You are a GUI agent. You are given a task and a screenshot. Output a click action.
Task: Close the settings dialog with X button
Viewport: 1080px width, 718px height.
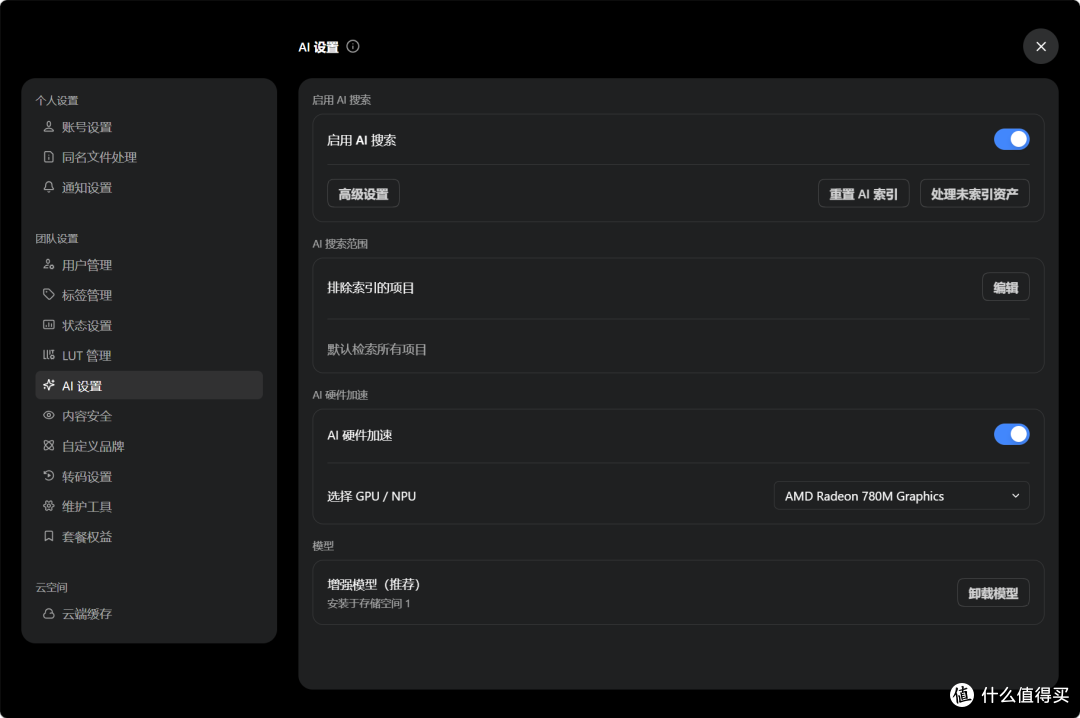click(x=1040, y=46)
